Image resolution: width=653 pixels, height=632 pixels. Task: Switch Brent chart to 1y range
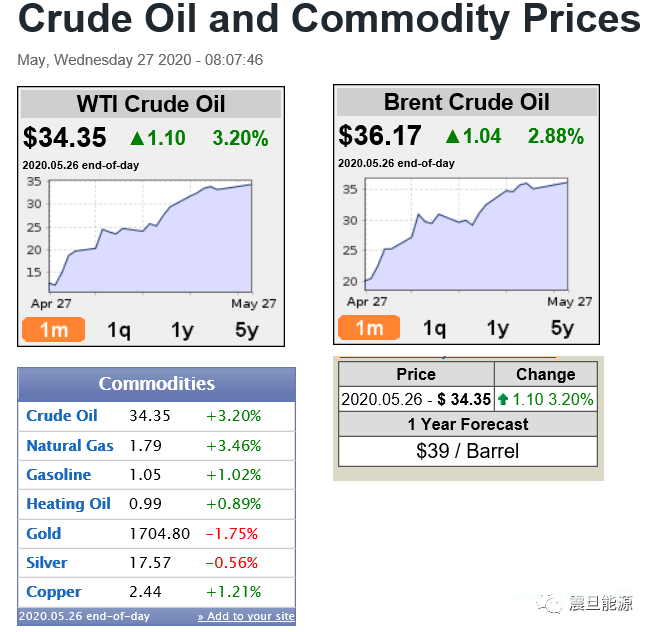click(x=498, y=328)
